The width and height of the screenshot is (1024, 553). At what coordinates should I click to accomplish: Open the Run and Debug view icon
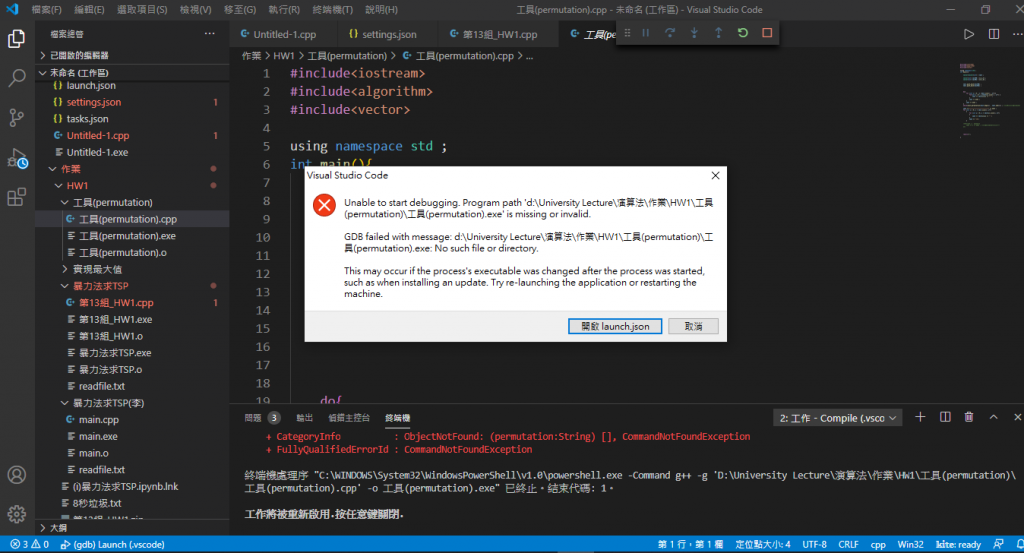(16, 158)
